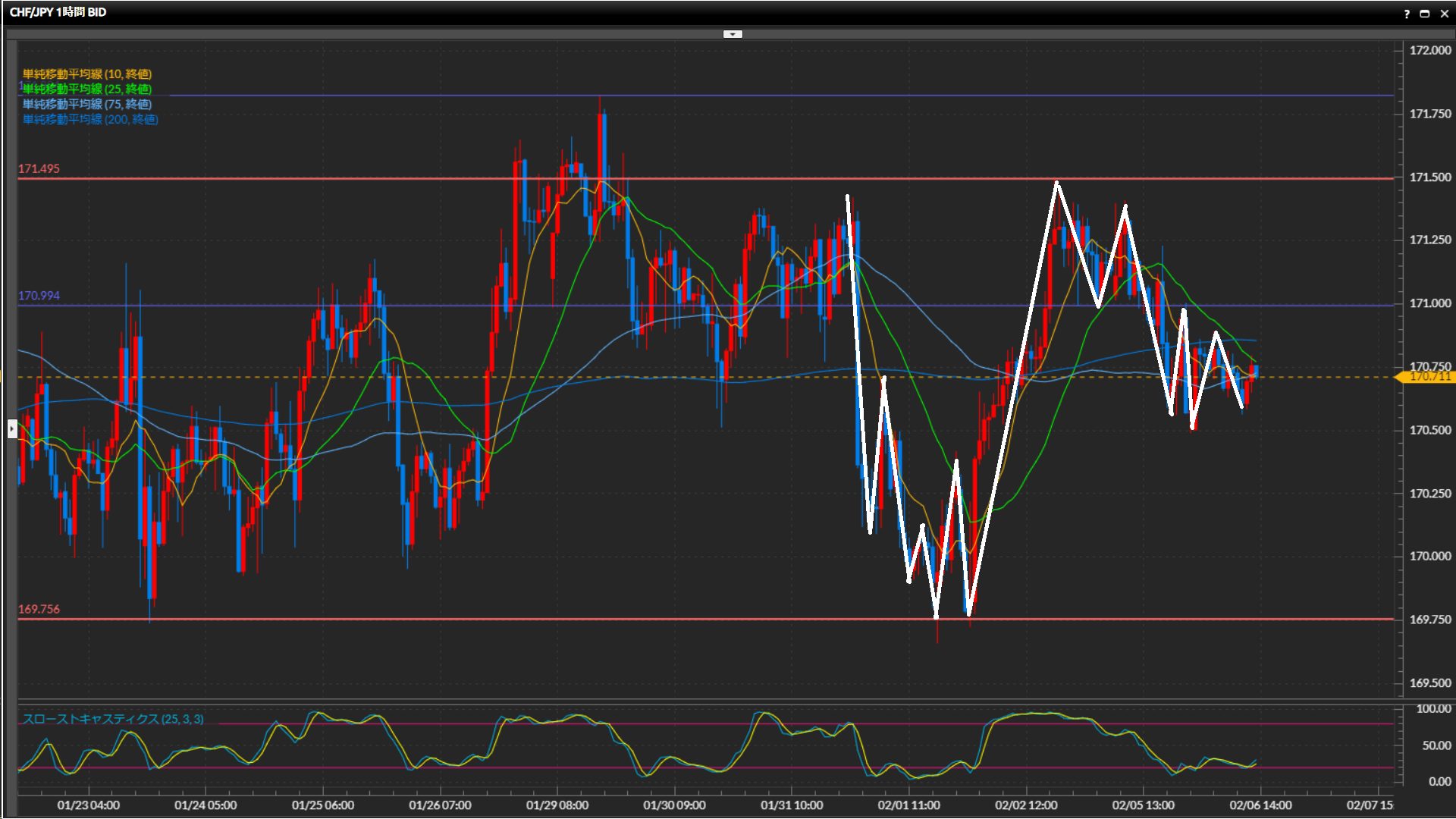Select the 170.994 blue horizontal line label
1456x819 pixels.
(39, 296)
